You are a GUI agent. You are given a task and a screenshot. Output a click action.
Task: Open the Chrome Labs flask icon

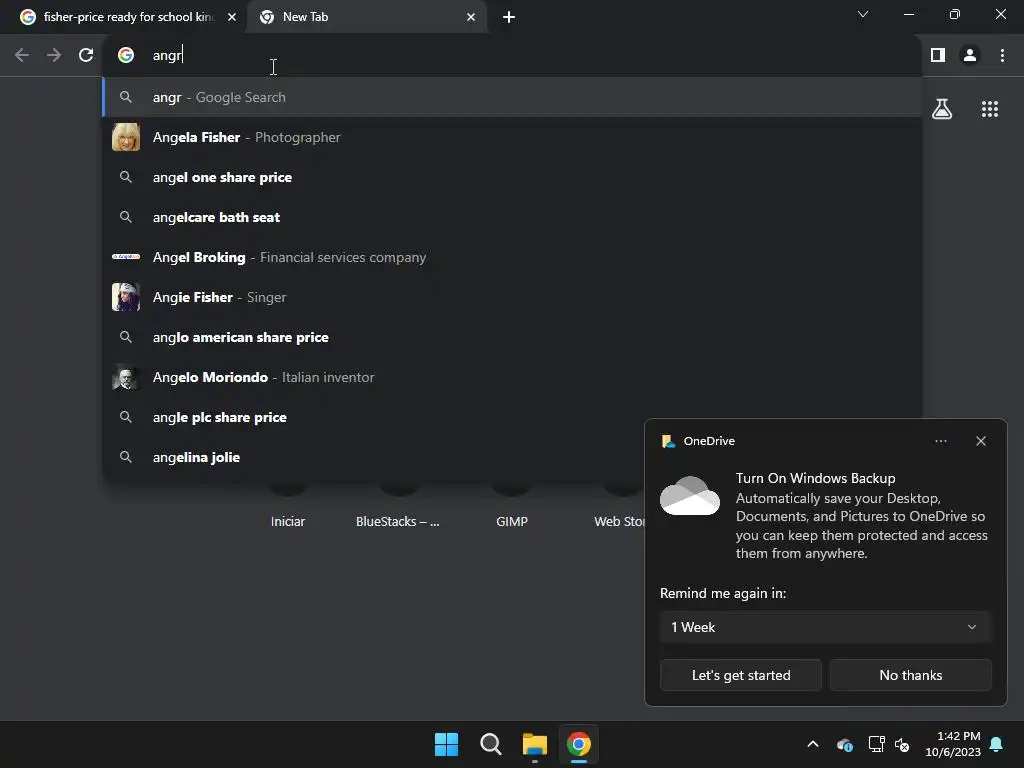[942, 109]
